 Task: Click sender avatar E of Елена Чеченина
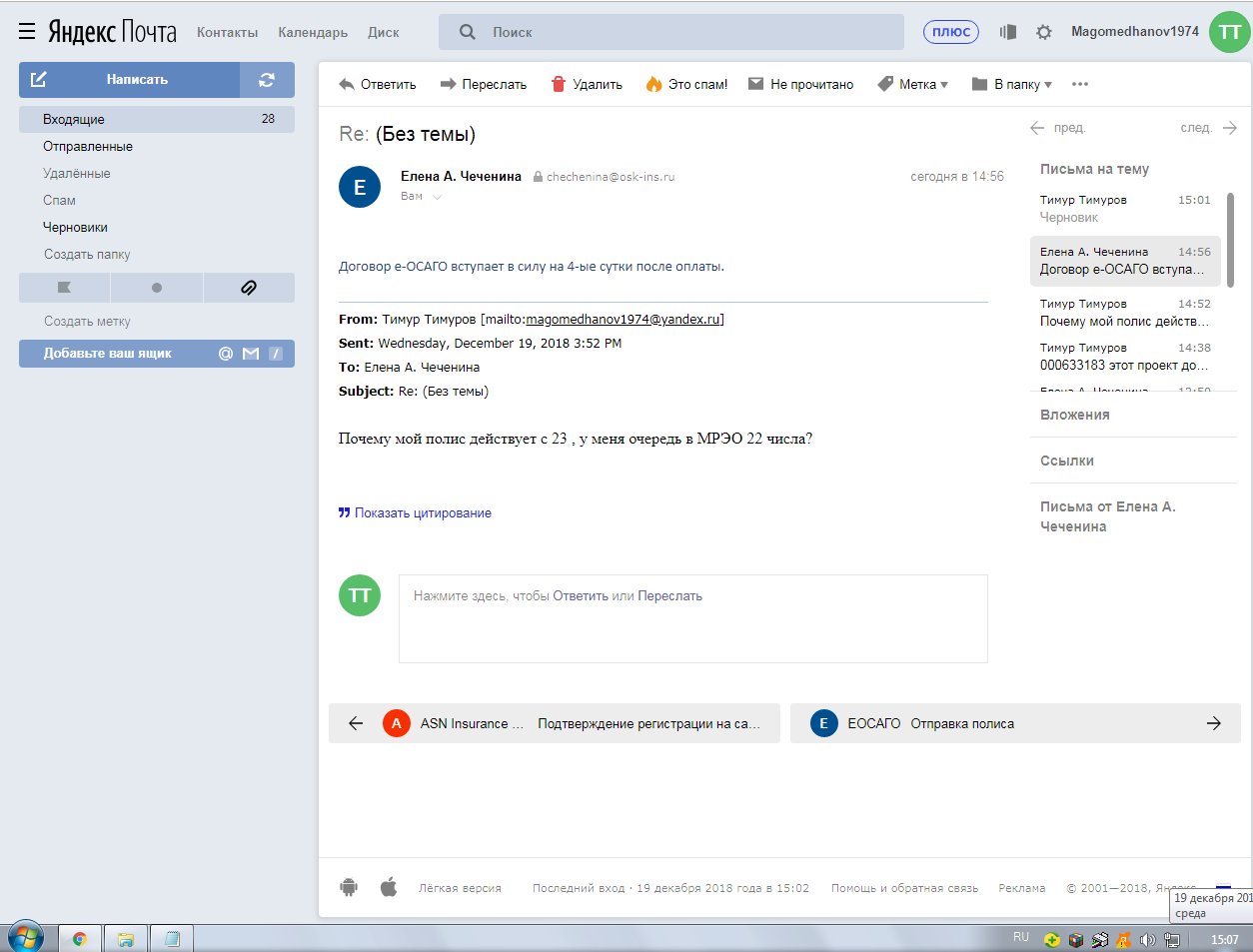pyautogui.click(x=360, y=187)
